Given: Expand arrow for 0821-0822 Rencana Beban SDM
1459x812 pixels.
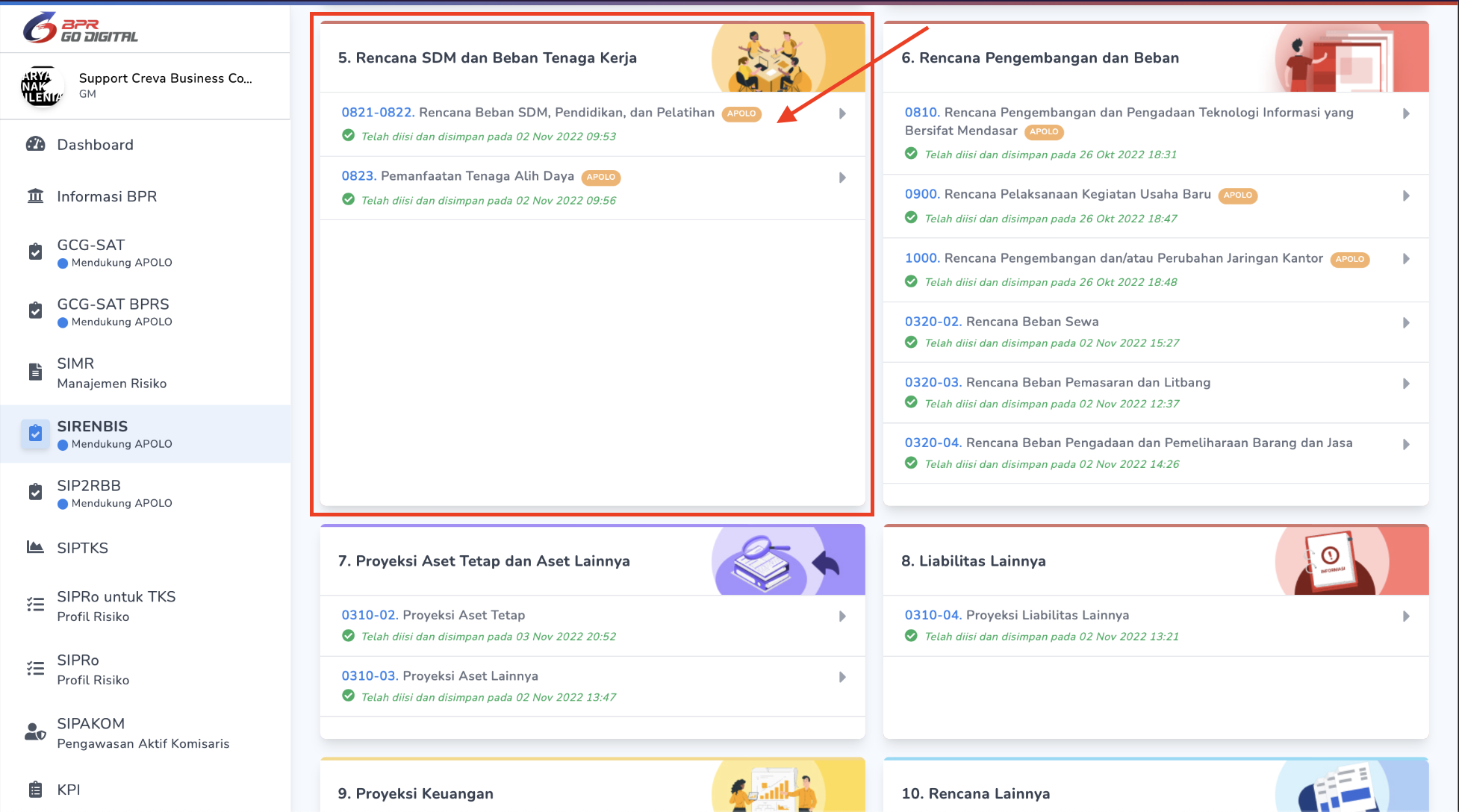Looking at the screenshot, I should [842, 114].
